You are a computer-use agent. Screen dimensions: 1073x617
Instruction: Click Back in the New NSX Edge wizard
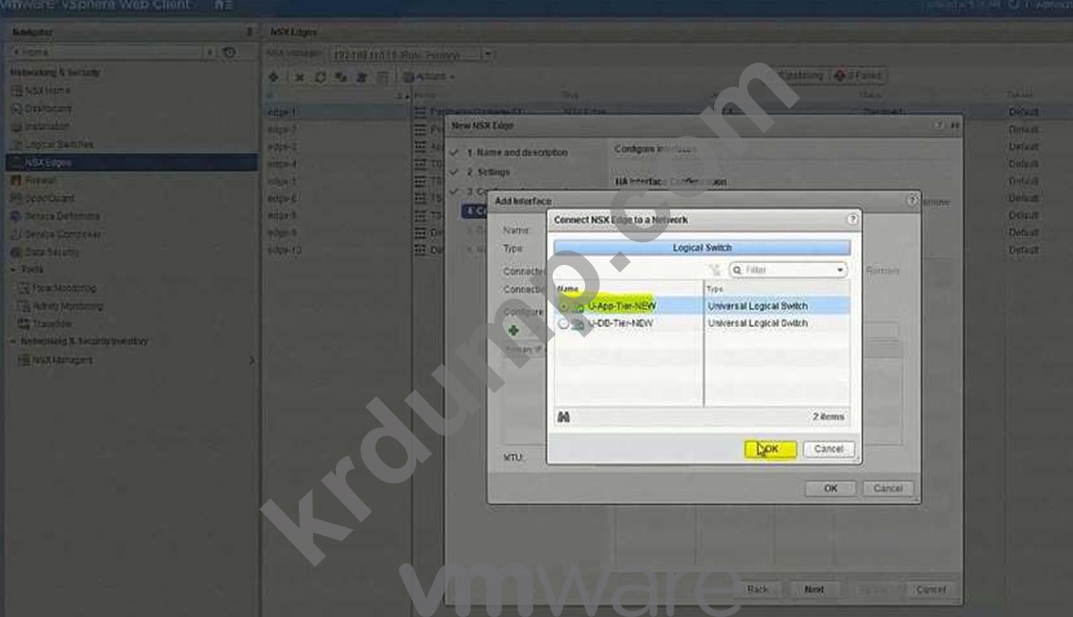click(758, 589)
